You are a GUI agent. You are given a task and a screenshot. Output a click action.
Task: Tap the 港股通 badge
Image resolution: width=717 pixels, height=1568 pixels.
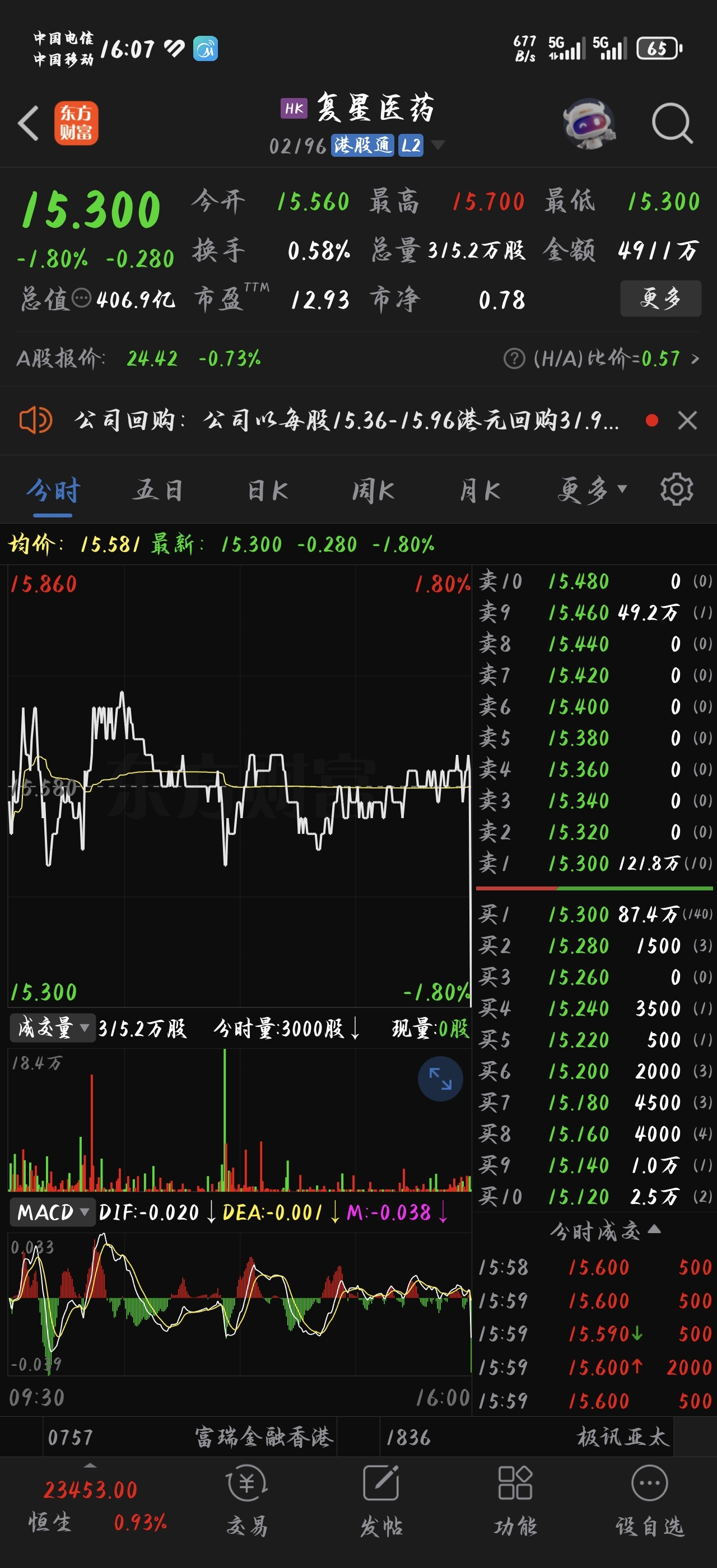tap(362, 145)
